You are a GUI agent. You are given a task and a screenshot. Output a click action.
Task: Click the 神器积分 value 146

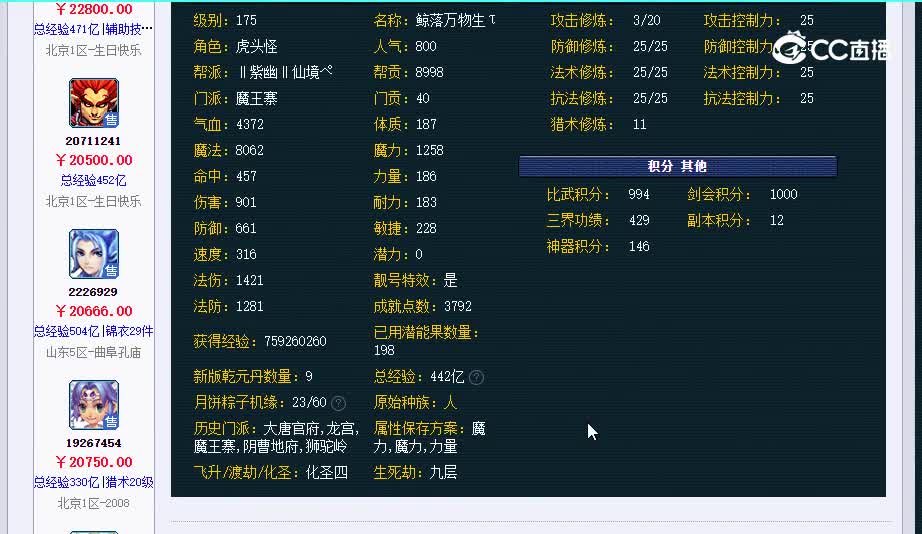(639, 246)
